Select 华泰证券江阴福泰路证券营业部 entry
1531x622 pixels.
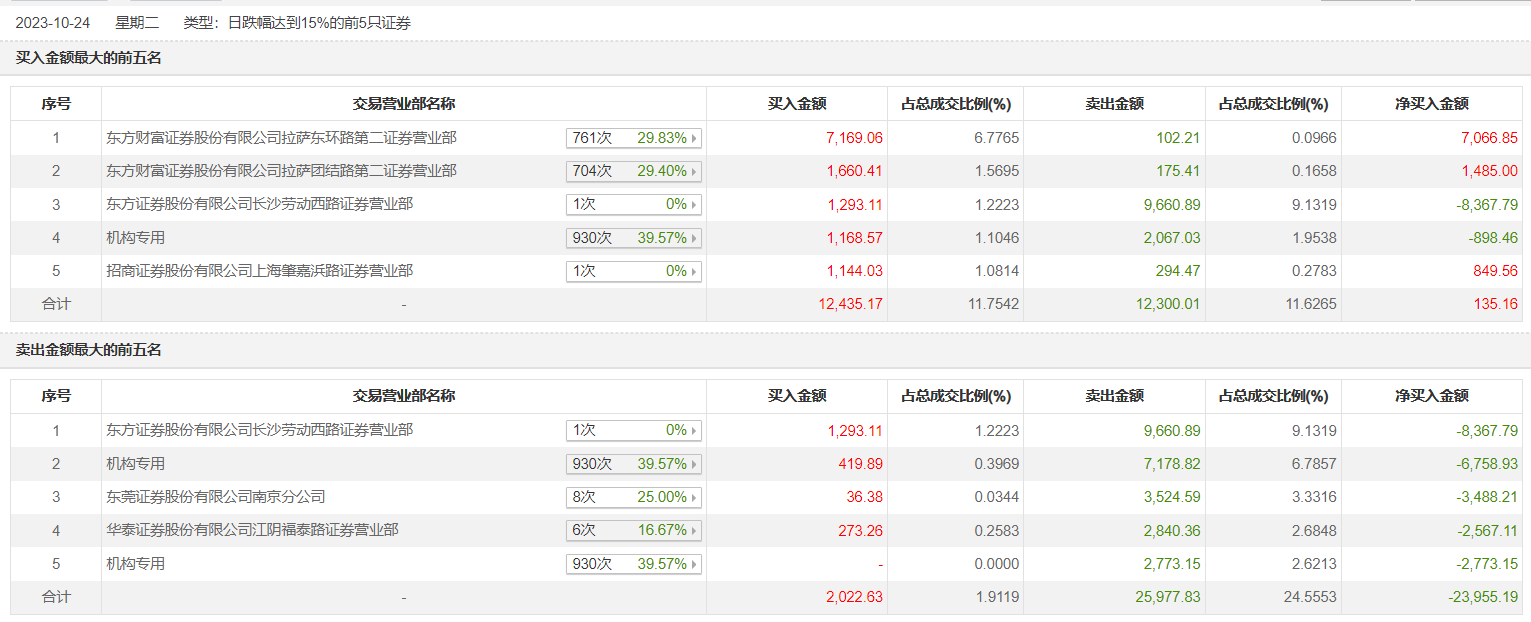pyautogui.click(x=252, y=530)
